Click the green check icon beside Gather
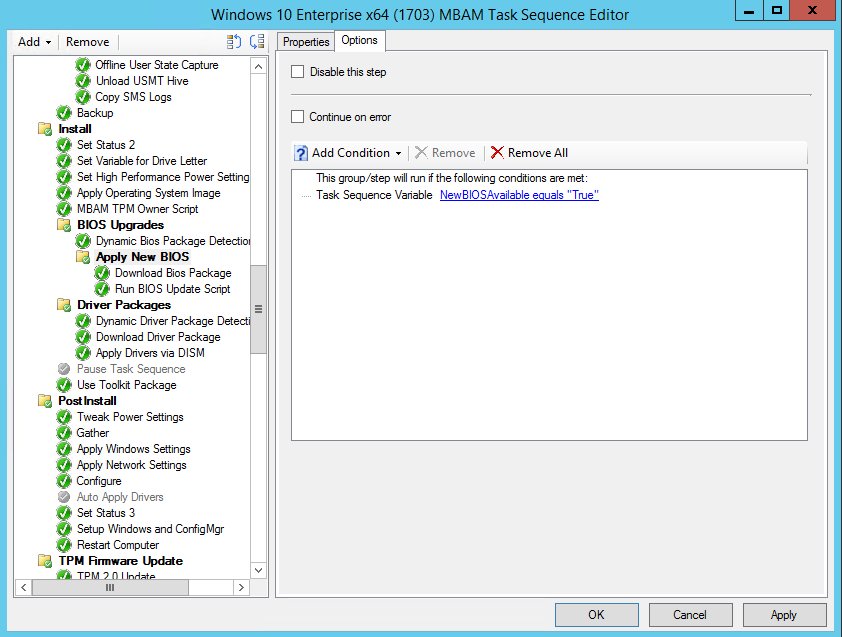Screen dimensions: 842x637 point(64,433)
